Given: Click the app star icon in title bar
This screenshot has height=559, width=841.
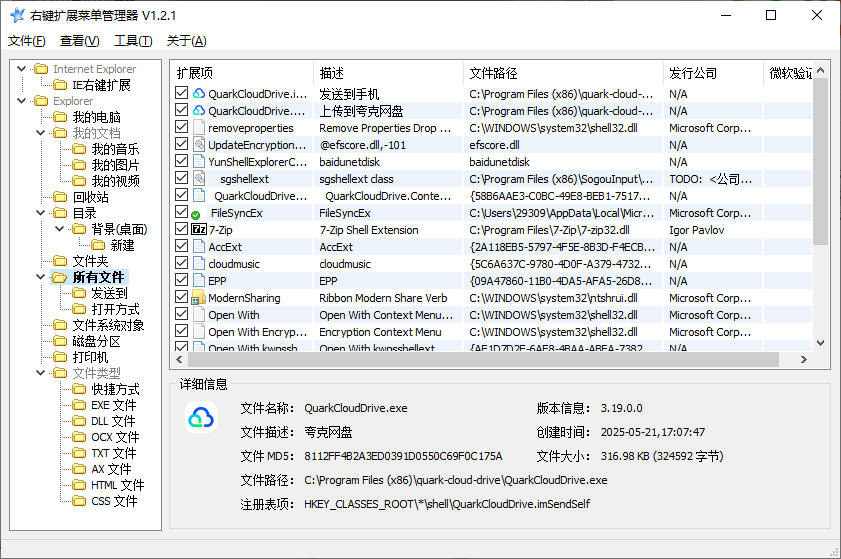Looking at the screenshot, I should [x=18, y=15].
